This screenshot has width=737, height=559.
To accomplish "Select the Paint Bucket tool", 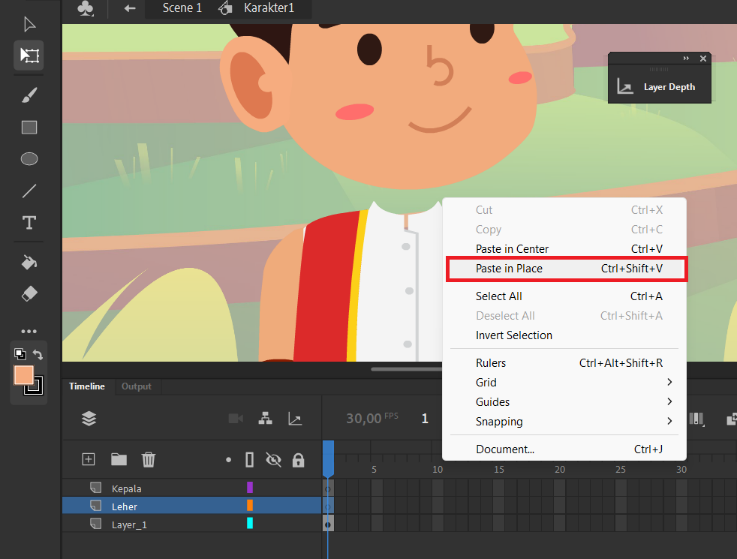I will click(29, 262).
